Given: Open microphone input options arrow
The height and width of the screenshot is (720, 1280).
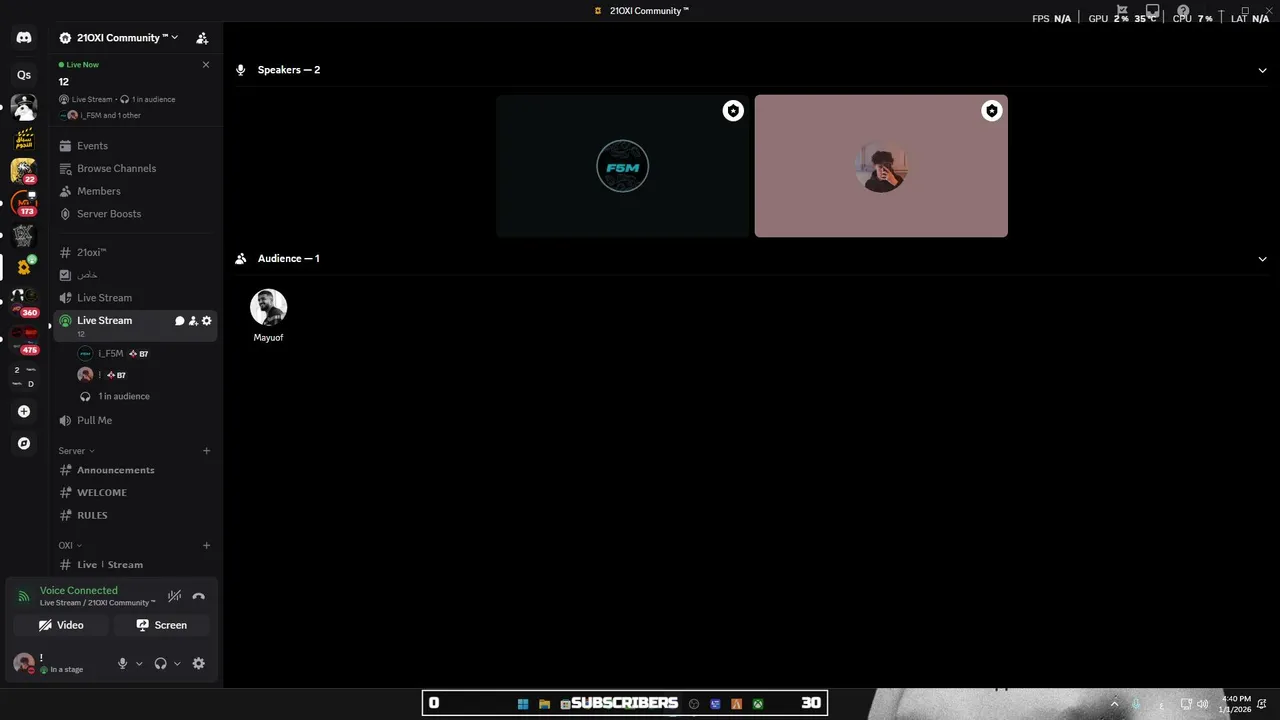Looking at the screenshot, I should (x=139, y=663).
